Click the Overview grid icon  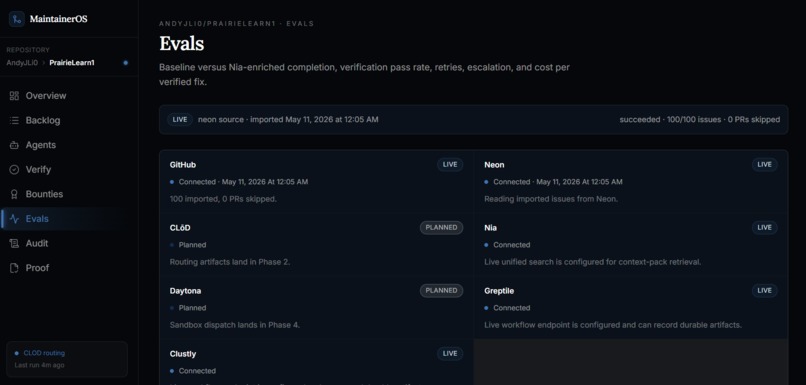14,96
